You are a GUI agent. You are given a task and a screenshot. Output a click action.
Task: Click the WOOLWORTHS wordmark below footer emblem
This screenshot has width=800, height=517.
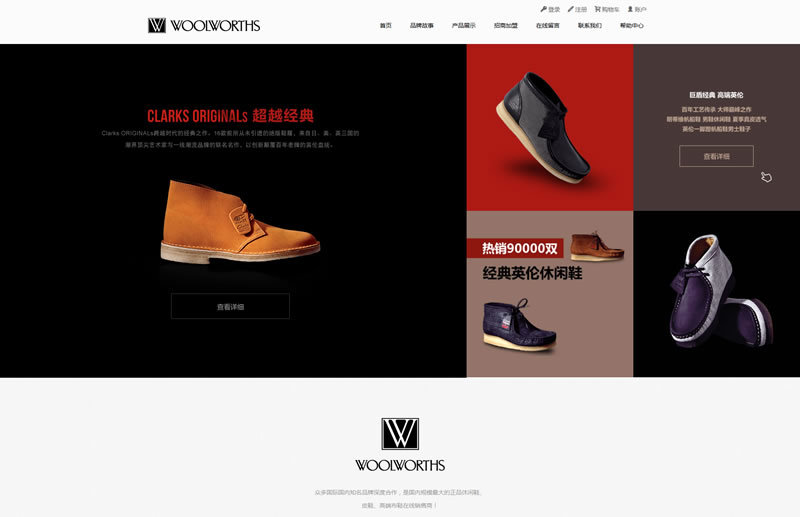tap(400, 465)
